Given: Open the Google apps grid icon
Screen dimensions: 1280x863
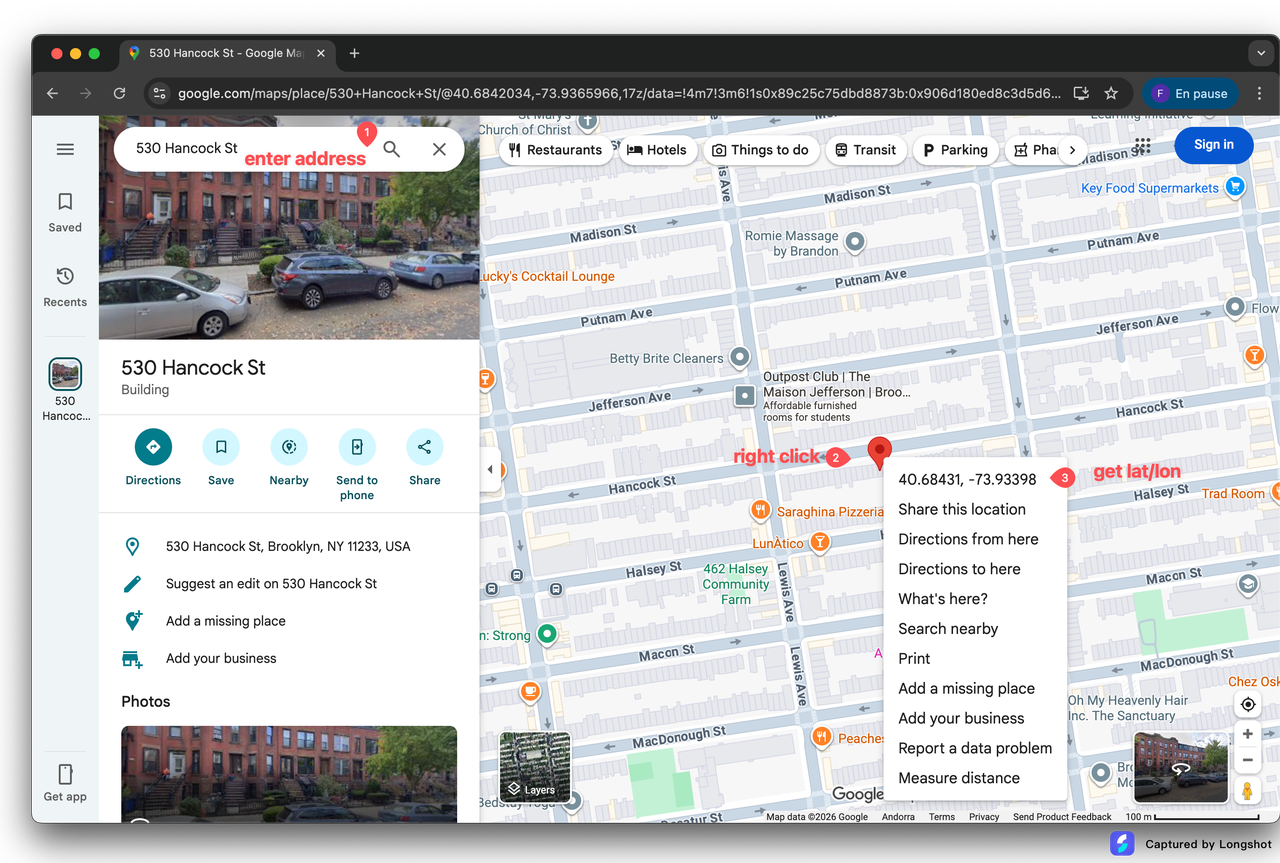Looking at the screenshot, I should [x=1142, y=145].
